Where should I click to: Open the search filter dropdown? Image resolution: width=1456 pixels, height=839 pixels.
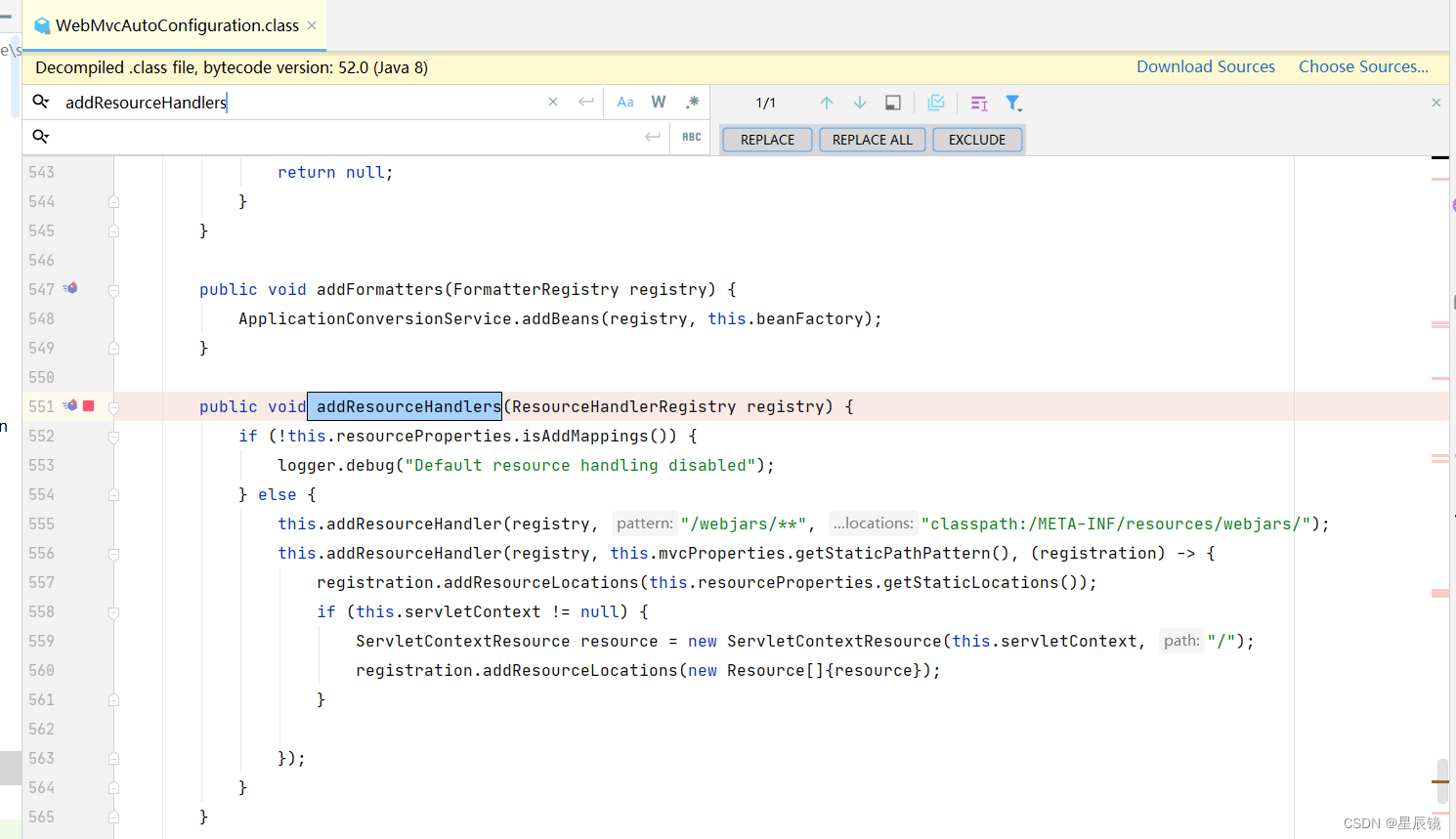1014,103
